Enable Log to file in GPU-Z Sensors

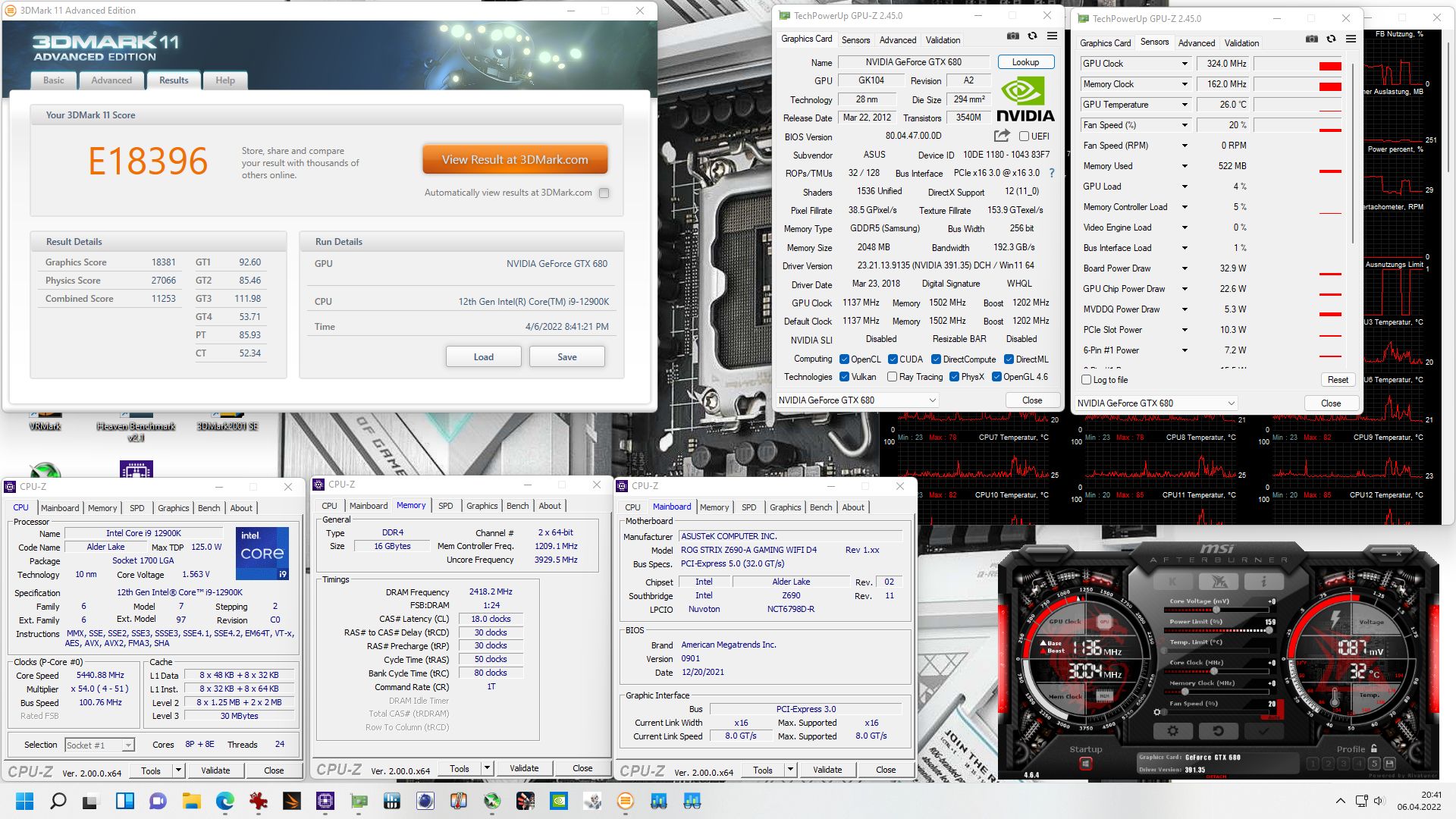(x=1087, y=380)
